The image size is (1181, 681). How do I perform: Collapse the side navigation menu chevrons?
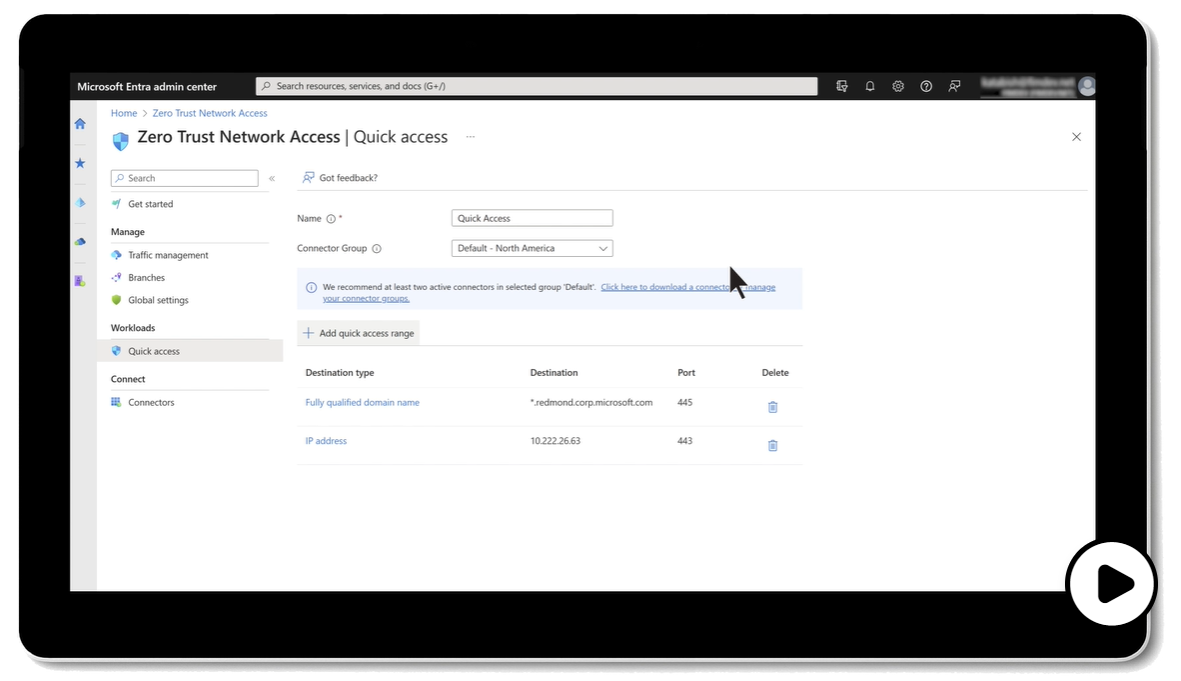(x=272, y=179)
